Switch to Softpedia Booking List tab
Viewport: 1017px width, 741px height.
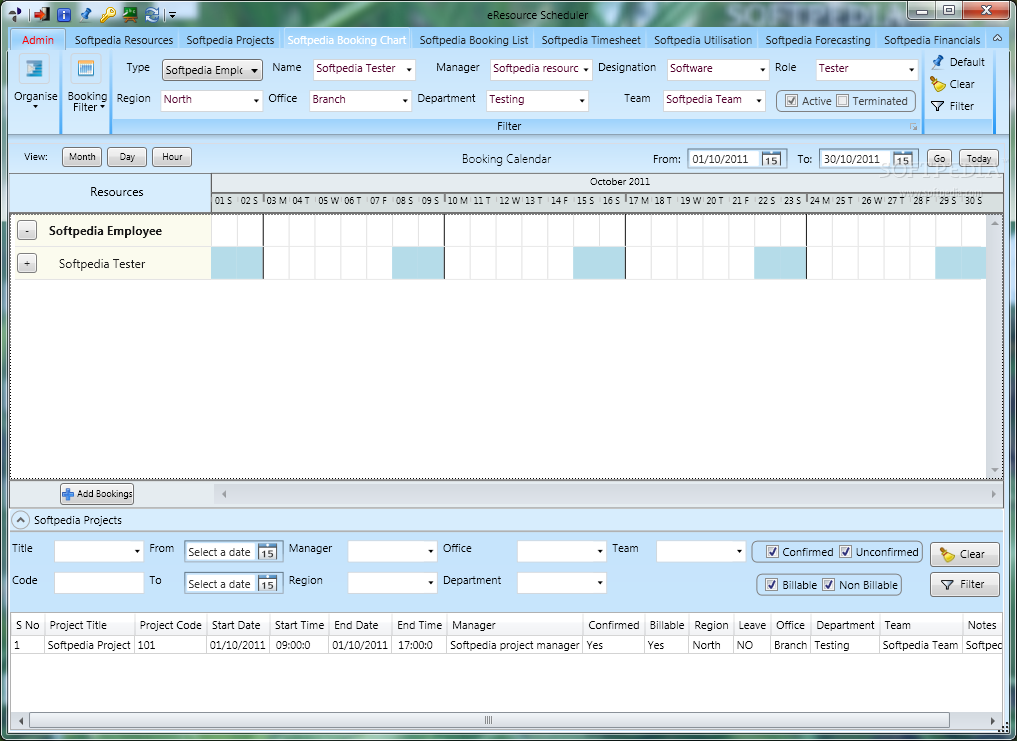[x=473, y=40]
